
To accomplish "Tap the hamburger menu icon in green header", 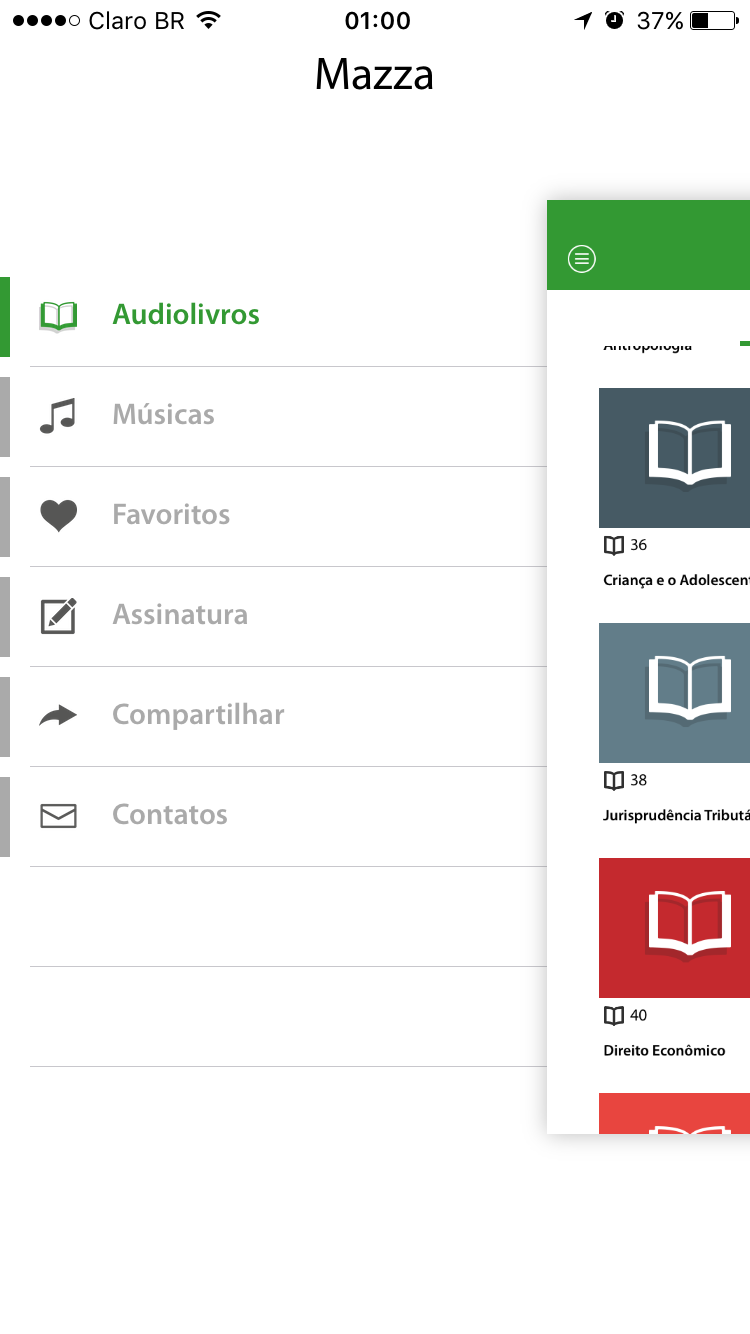I will click(x=581, y=259).
